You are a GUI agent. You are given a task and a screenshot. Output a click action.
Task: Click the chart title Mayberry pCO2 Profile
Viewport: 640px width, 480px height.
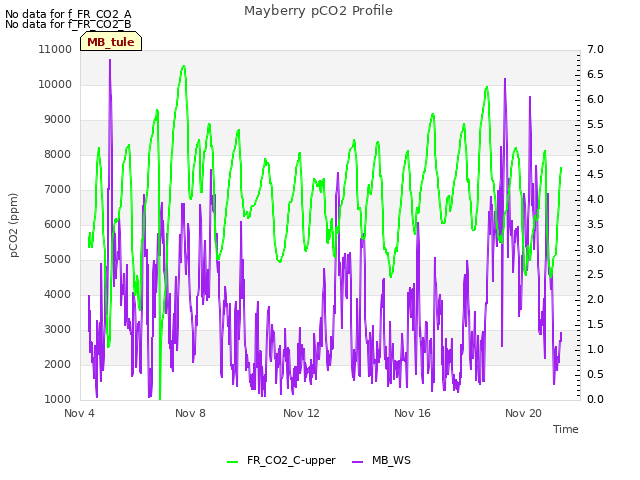318,11
